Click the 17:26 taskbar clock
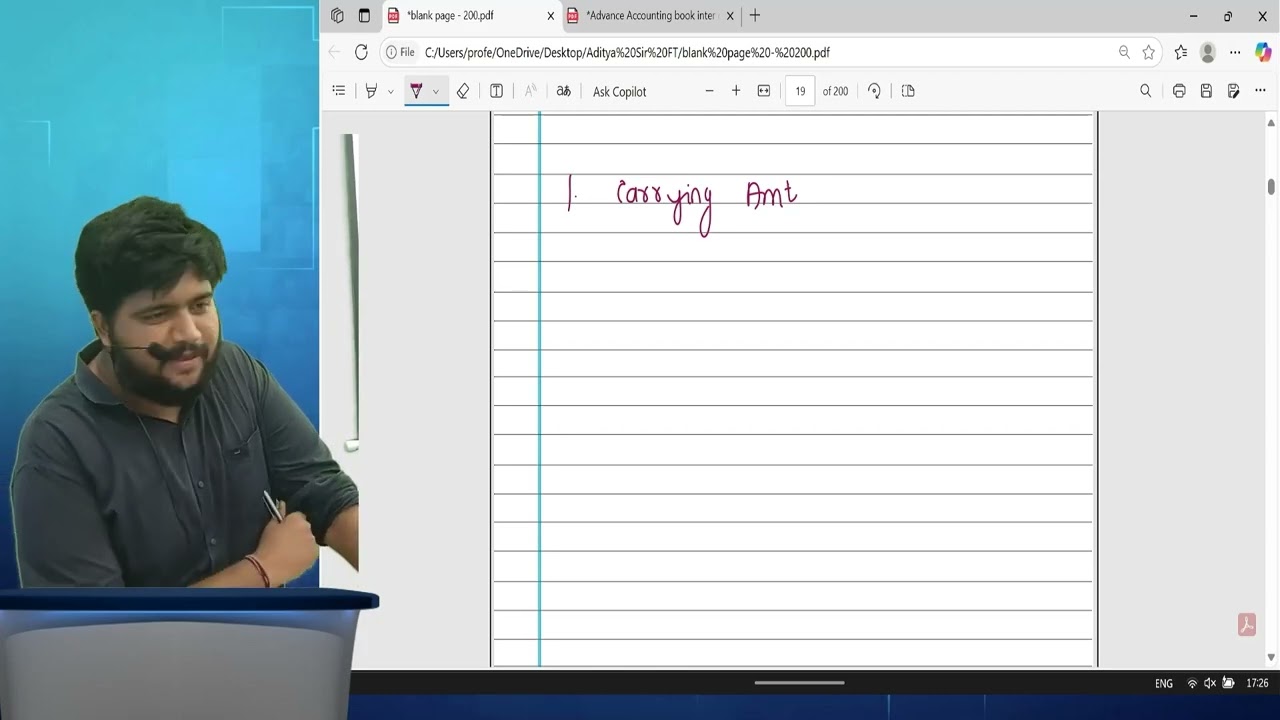Image resolution: width=1280 pixels, height=720 pixels. [x=1257, y=684]
